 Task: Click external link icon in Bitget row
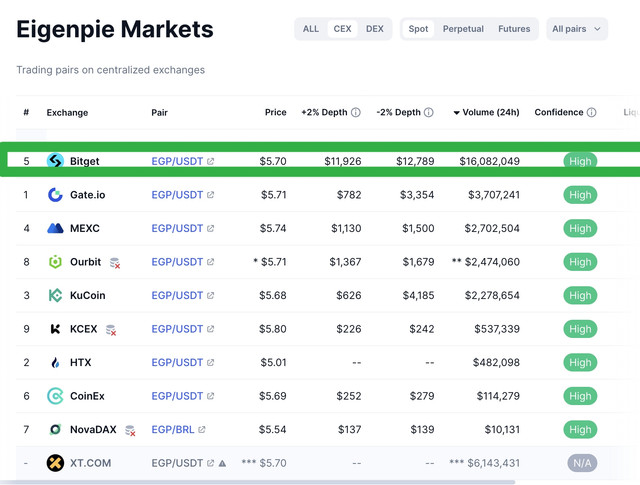[x=210, y=161]
